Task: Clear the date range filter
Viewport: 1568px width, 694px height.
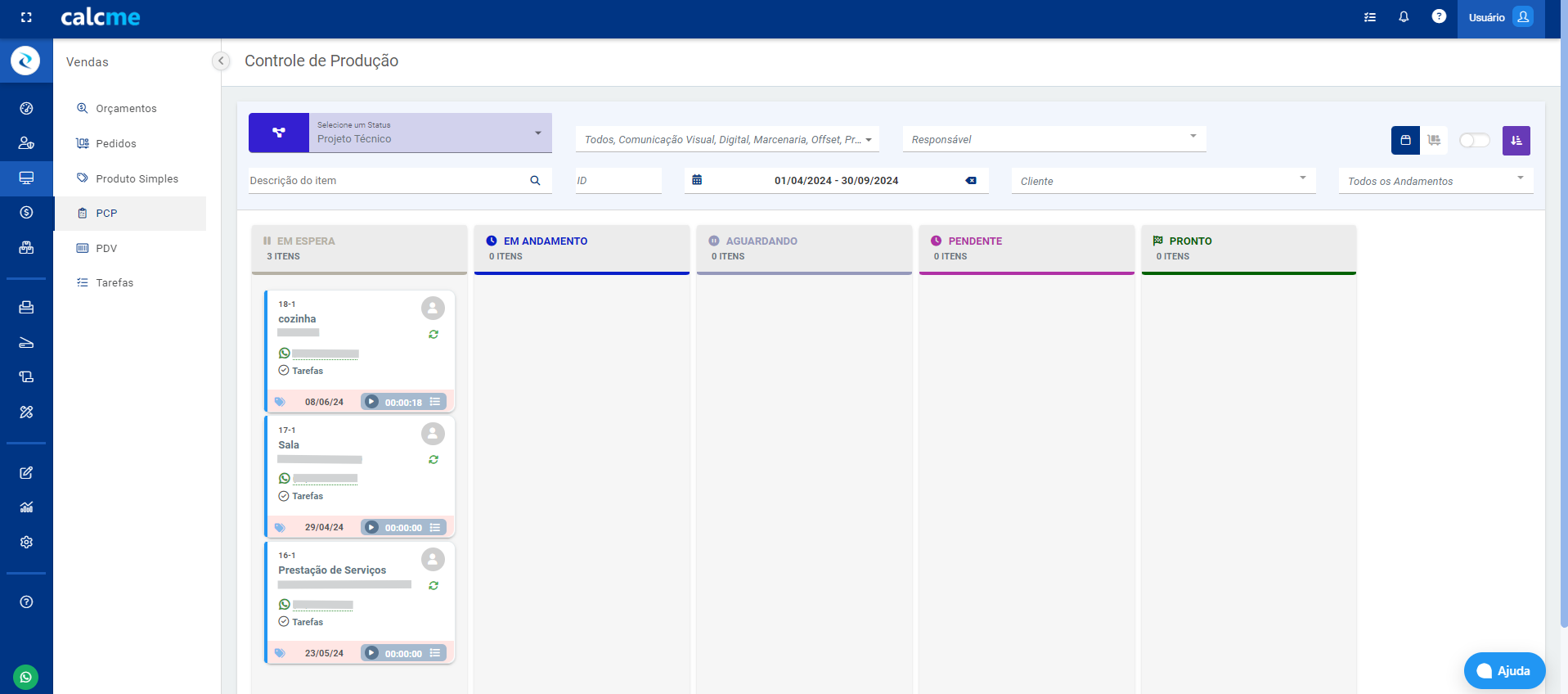Action: [x=971, y=181]
